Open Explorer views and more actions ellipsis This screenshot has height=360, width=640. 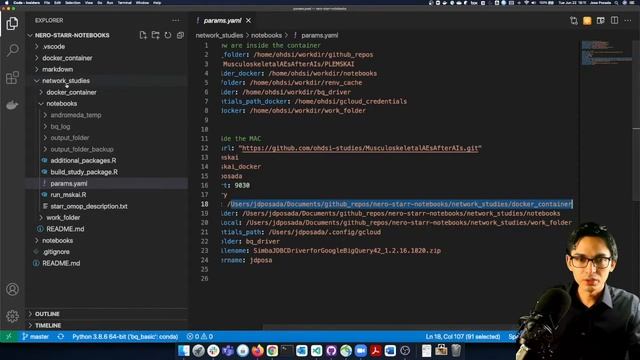(x=176, y=20)
